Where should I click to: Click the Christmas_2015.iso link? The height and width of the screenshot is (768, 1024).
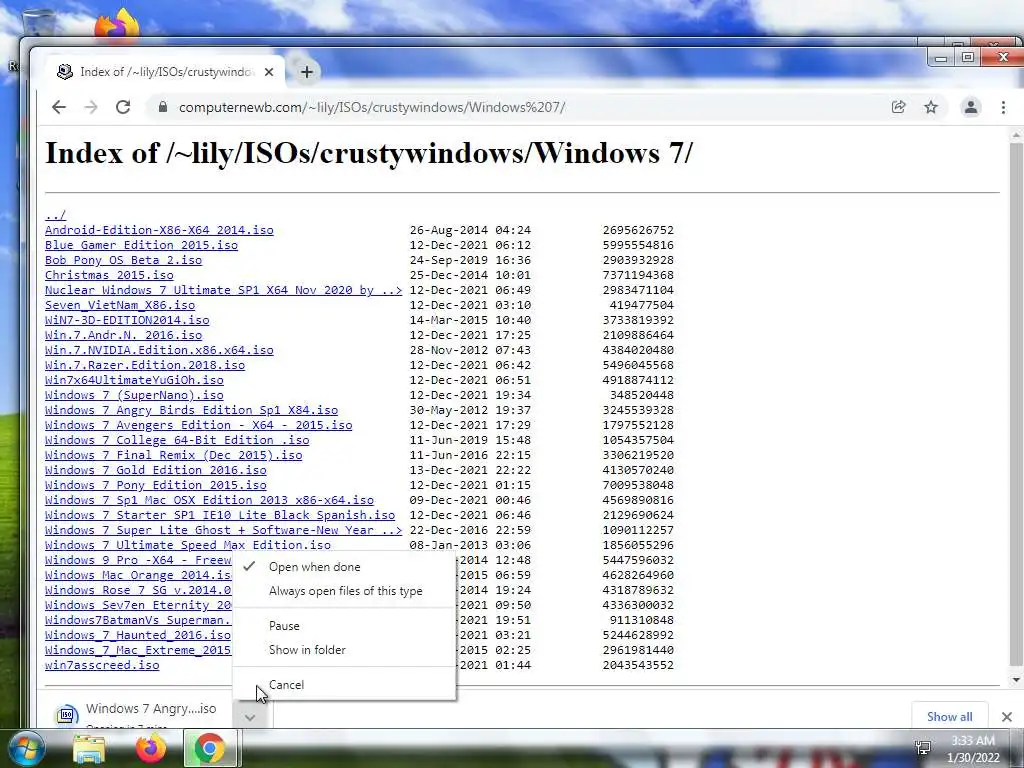pyautogui.click(x=109, y=275)
